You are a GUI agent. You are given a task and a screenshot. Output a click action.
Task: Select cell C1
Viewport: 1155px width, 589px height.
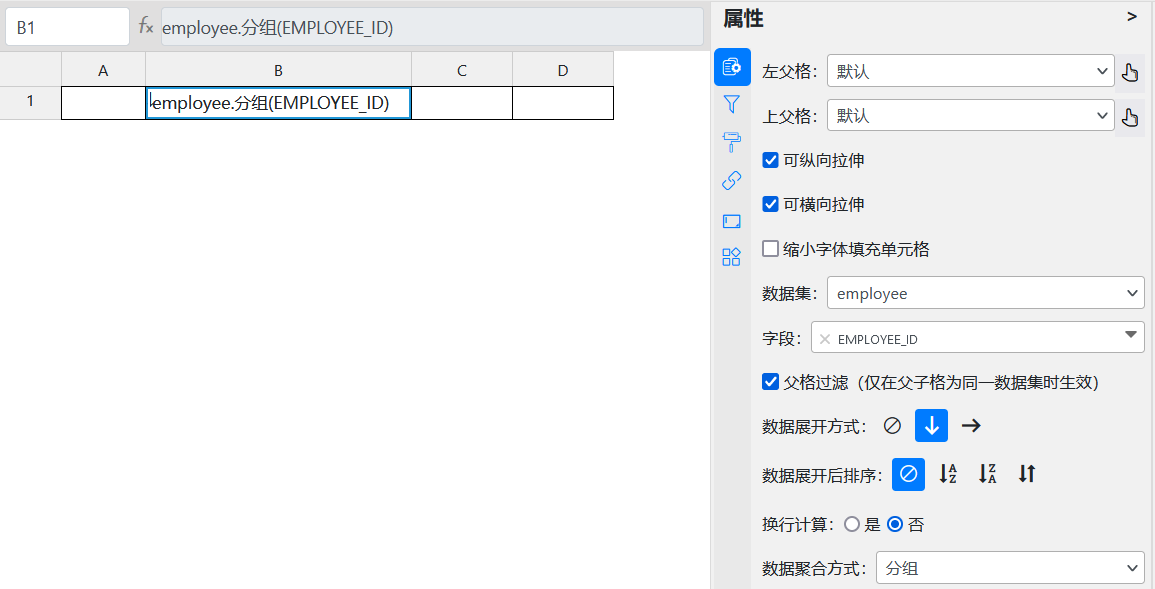pos(462,103)
